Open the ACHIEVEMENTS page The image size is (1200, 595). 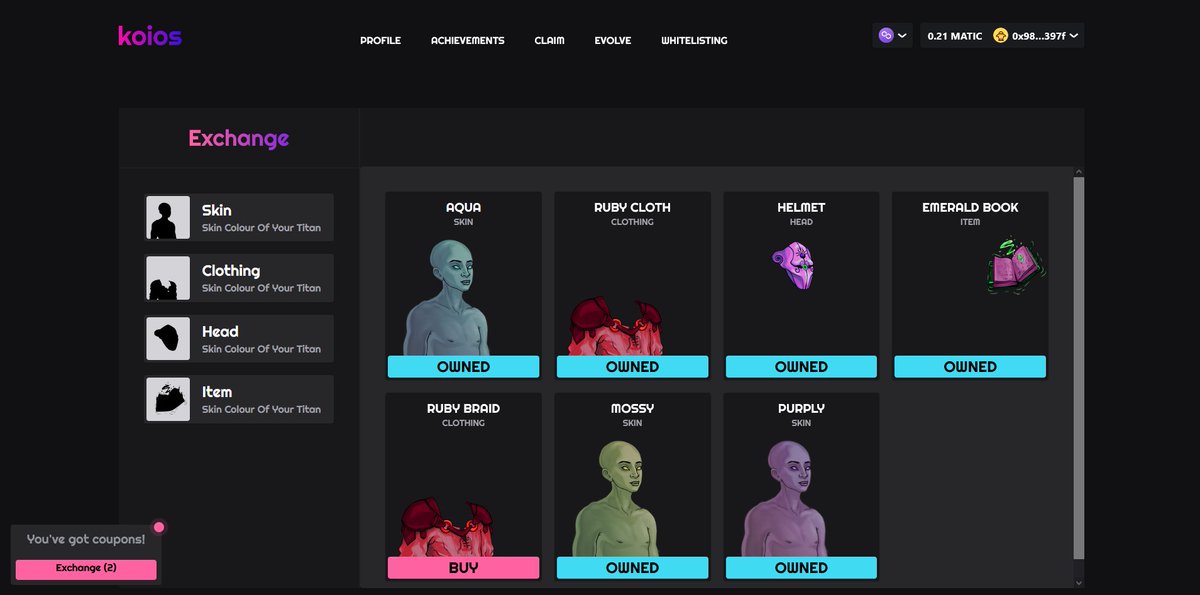point(468,41)
